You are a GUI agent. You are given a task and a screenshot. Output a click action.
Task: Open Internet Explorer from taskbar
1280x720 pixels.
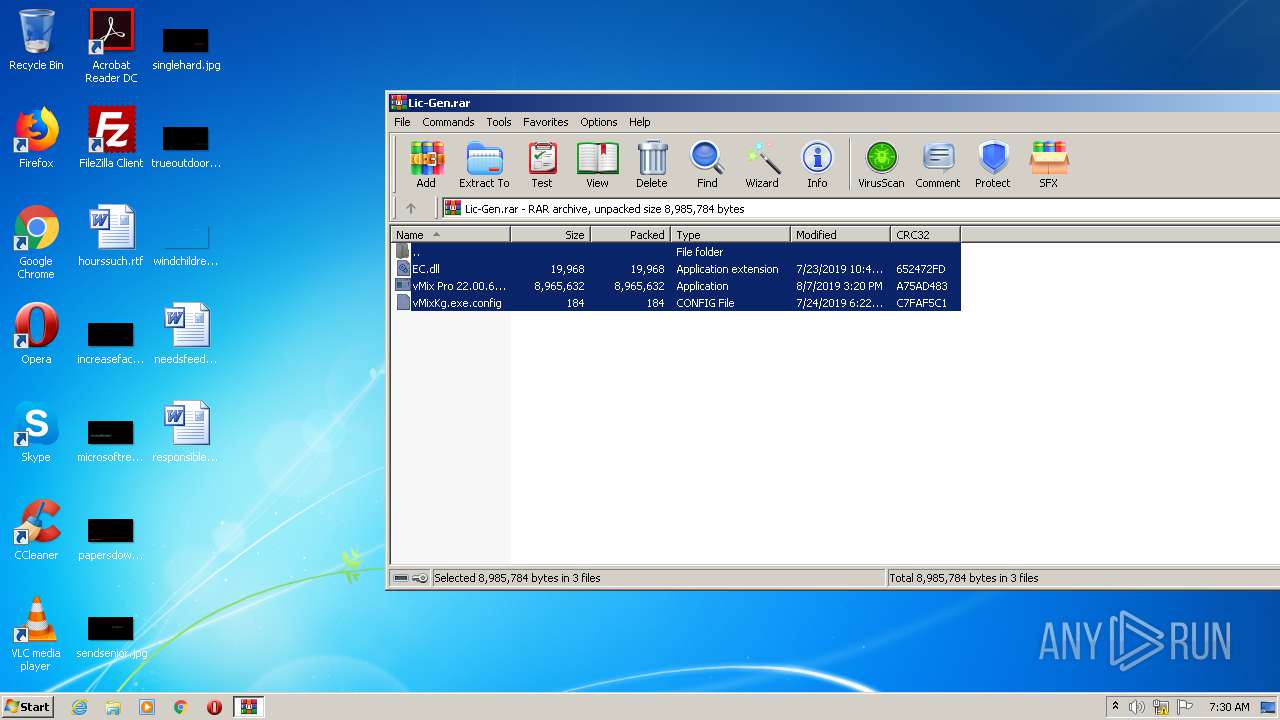80,707
